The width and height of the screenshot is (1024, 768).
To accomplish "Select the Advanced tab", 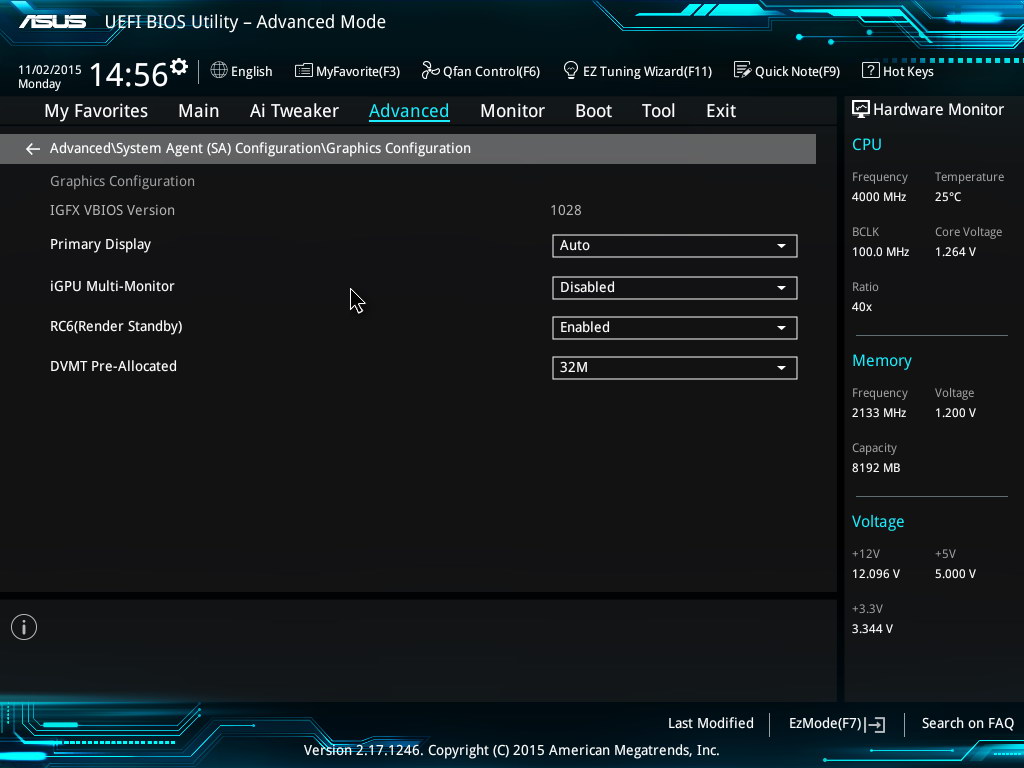I will point(409,111).
